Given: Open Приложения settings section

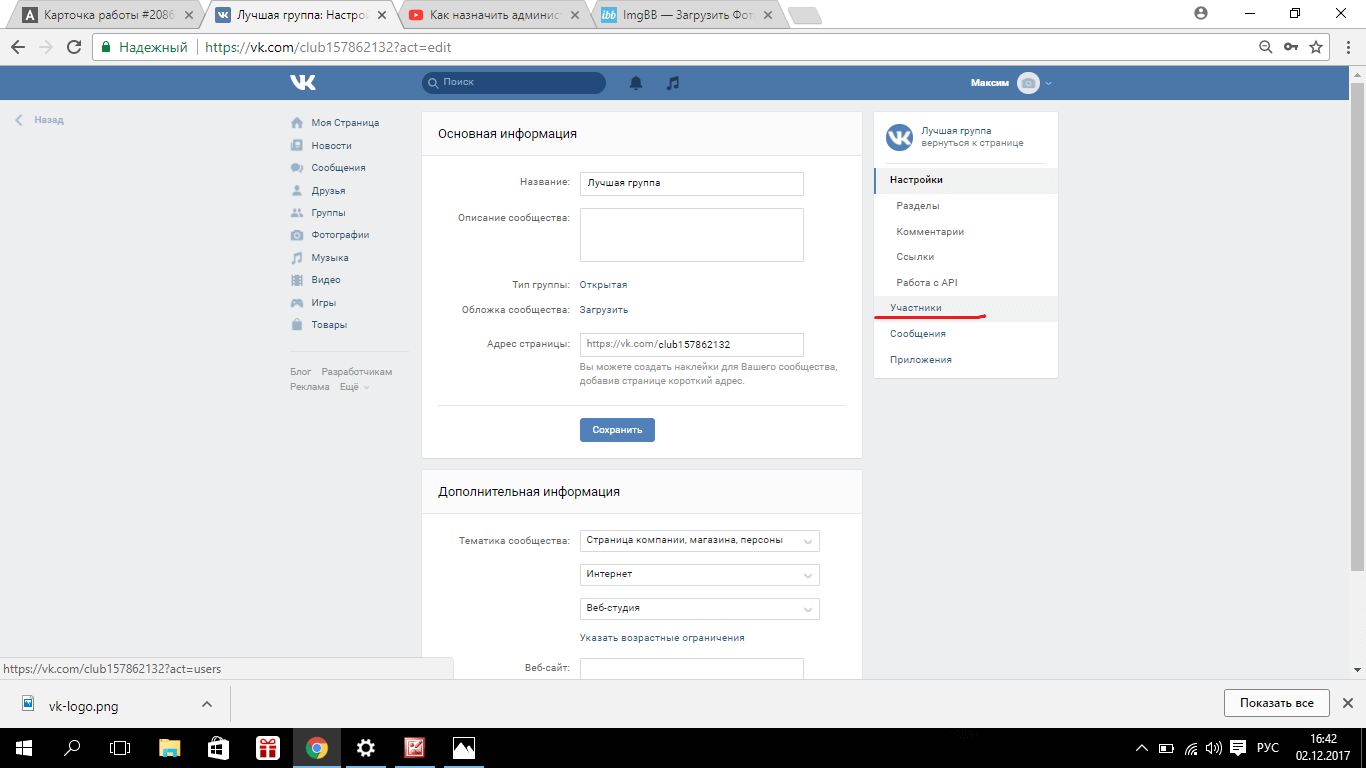Looking at the screenshot, I should pyautogui.click(x=965, y=360).
